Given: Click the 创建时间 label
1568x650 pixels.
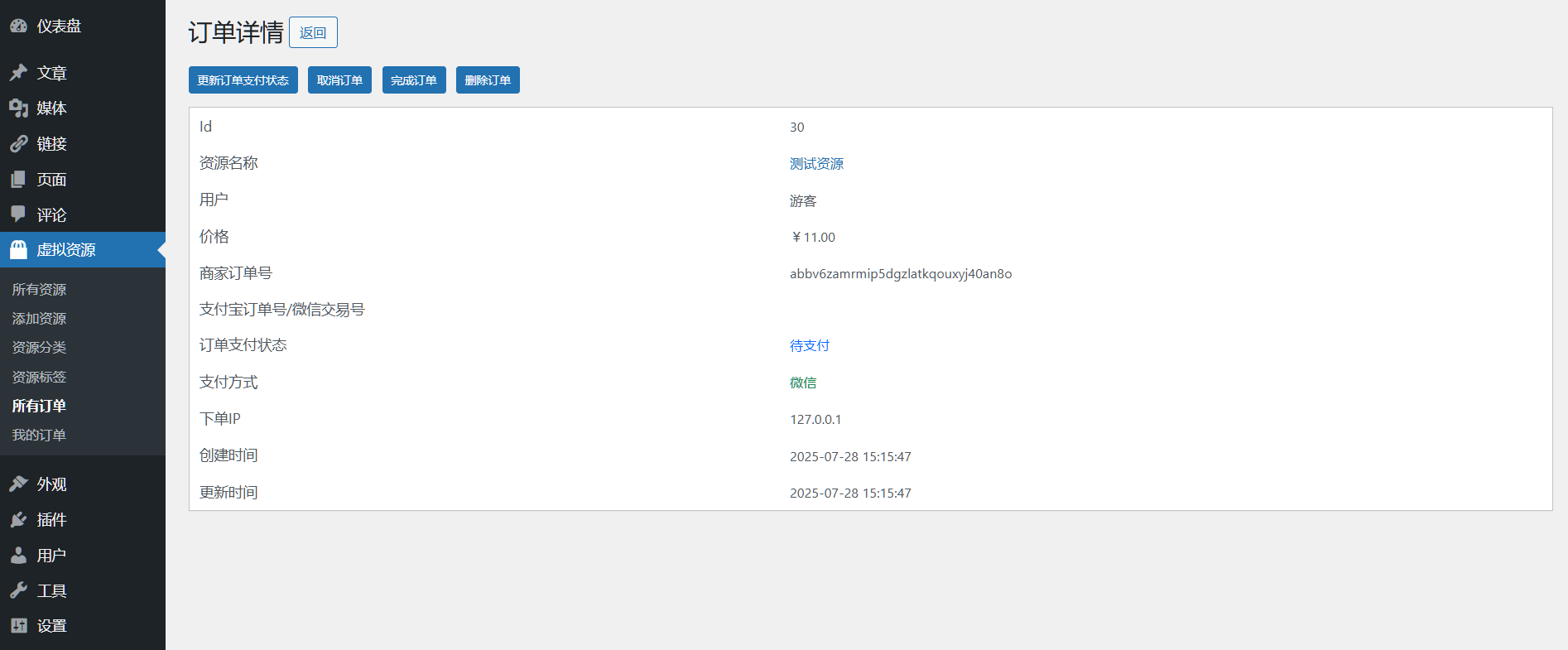Looking at the screenshot, I should (228, 455).
